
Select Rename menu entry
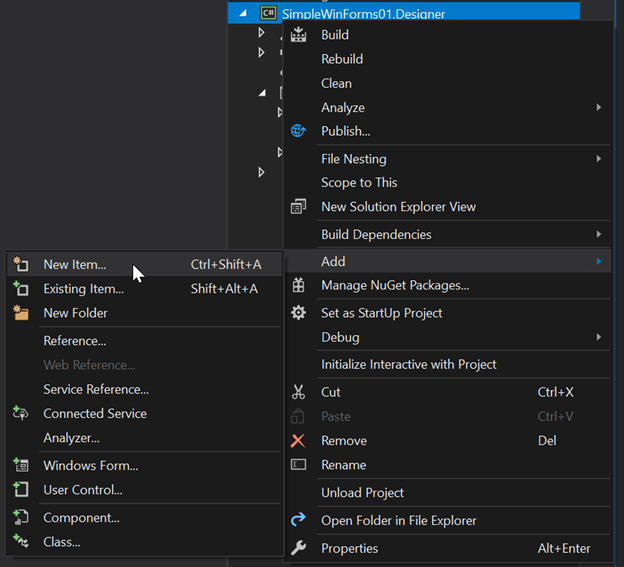click(x=448, y=465)
